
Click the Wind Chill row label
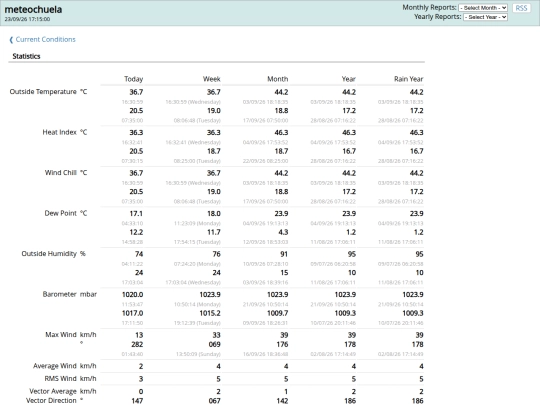[x=61, y=173]
